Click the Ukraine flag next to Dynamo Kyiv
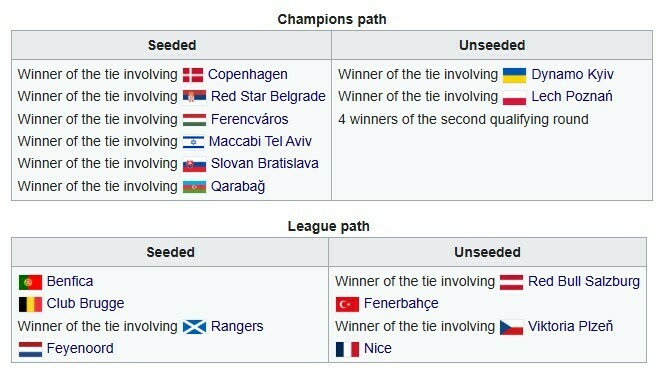 (514, 75)
